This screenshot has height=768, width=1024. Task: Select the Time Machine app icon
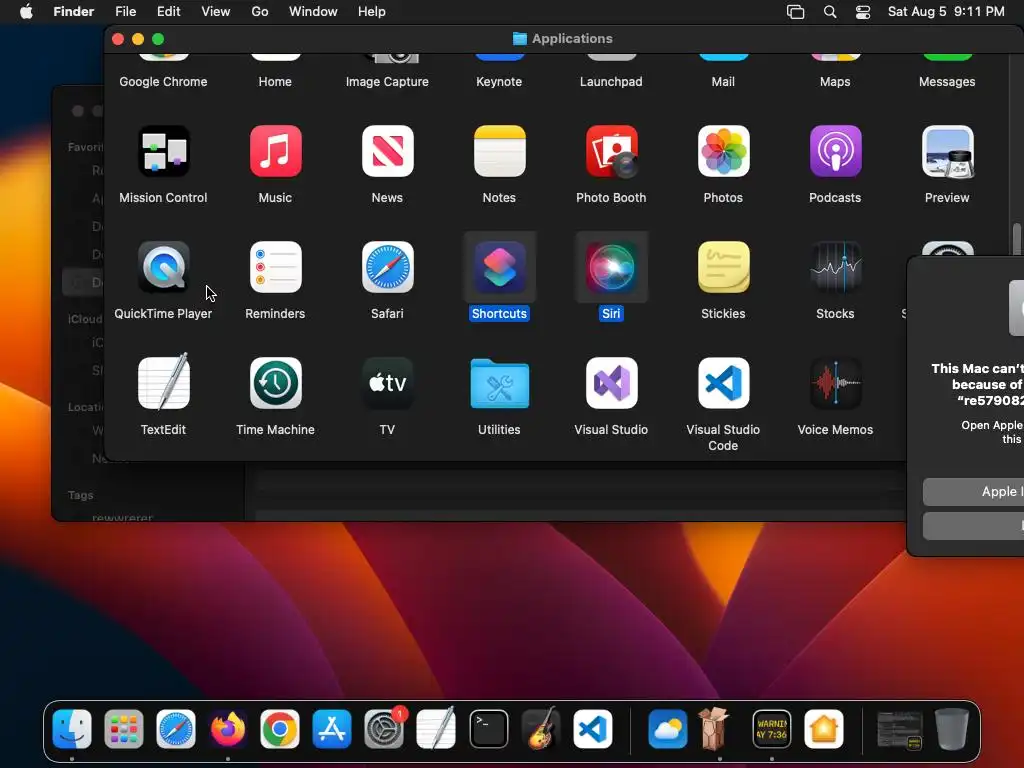(x=275, y=383)
